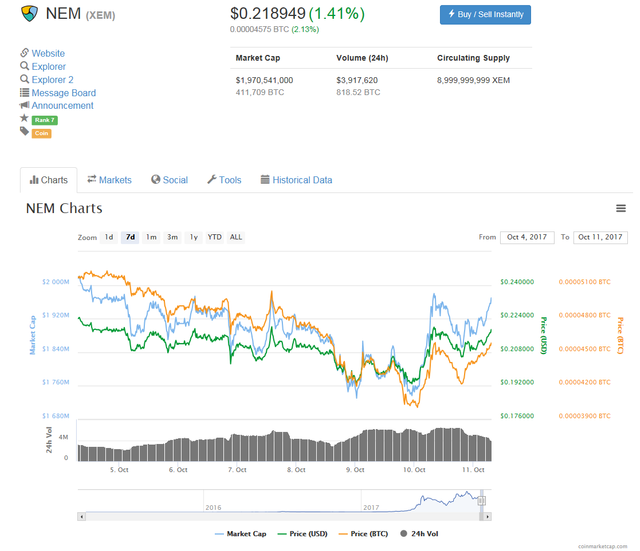This screenshot has width=640, height=551.
Task: Click the $2 000M market cap axis label
Action: (56, 282)
